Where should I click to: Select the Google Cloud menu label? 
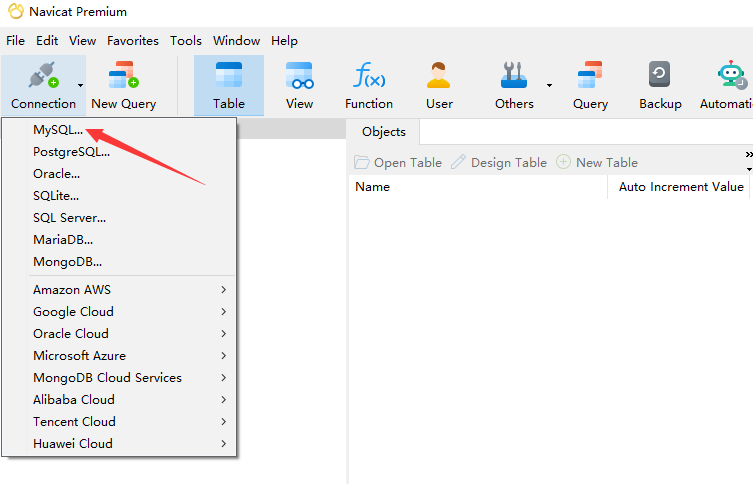73,312
